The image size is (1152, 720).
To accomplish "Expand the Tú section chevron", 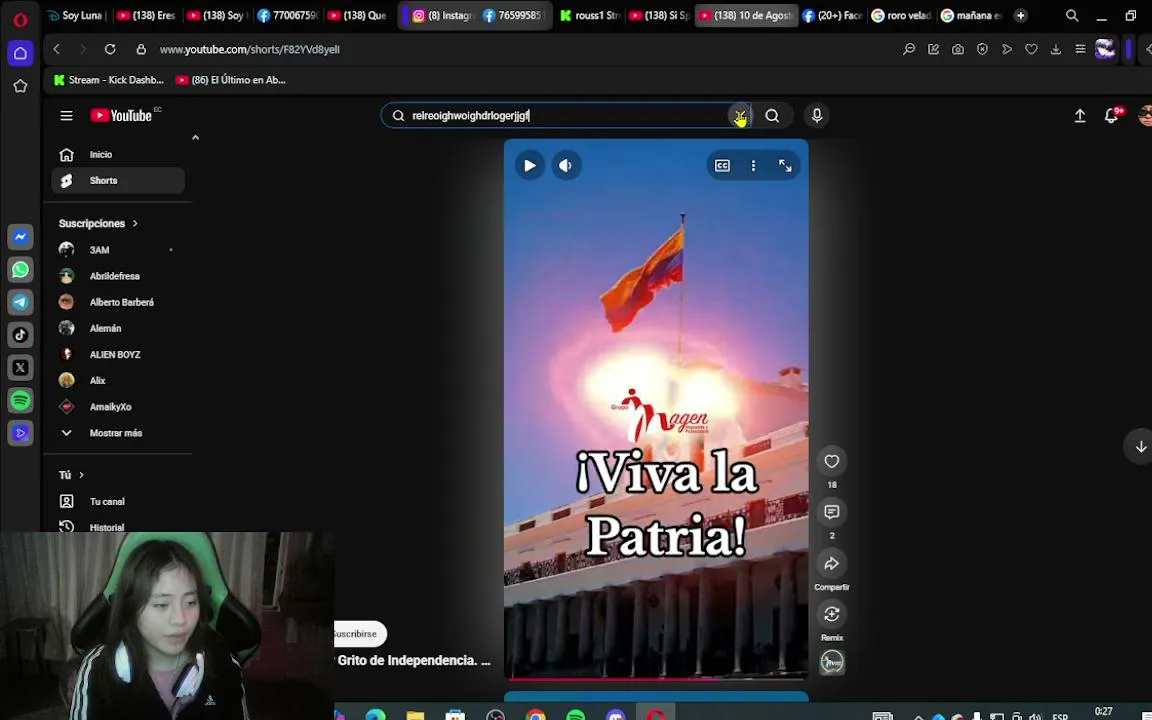I will coord(82,475).
